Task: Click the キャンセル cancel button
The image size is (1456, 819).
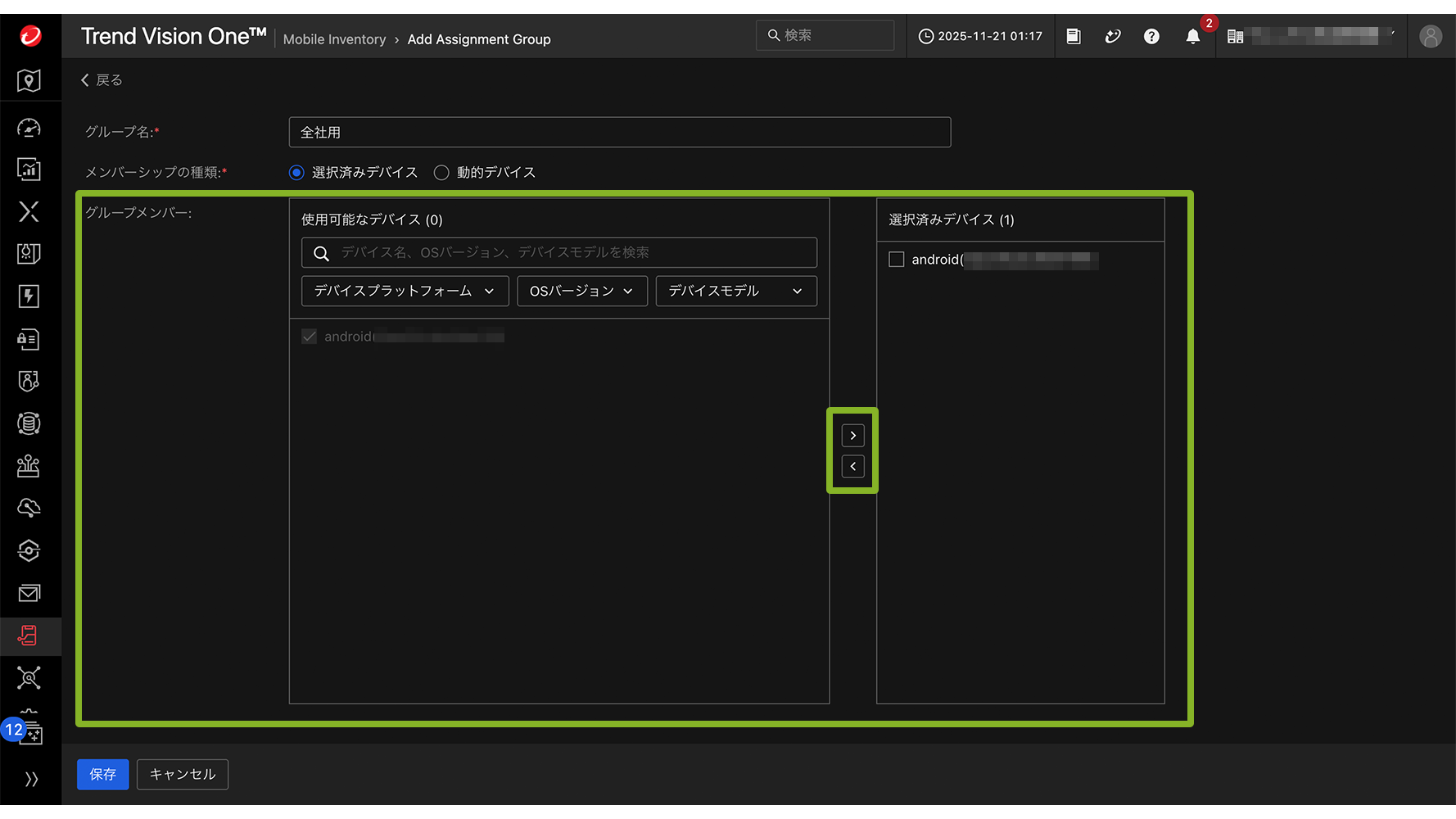Action: [x=182, y=775]
